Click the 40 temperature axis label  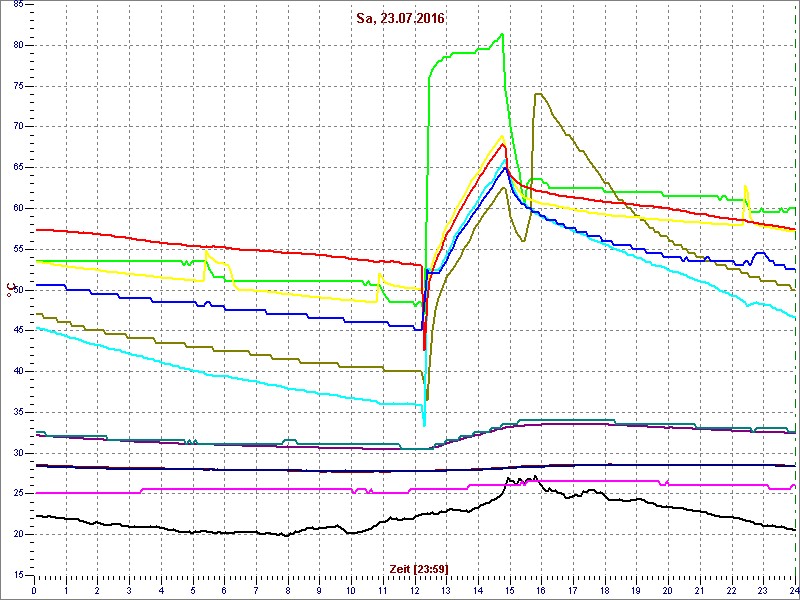18,372
